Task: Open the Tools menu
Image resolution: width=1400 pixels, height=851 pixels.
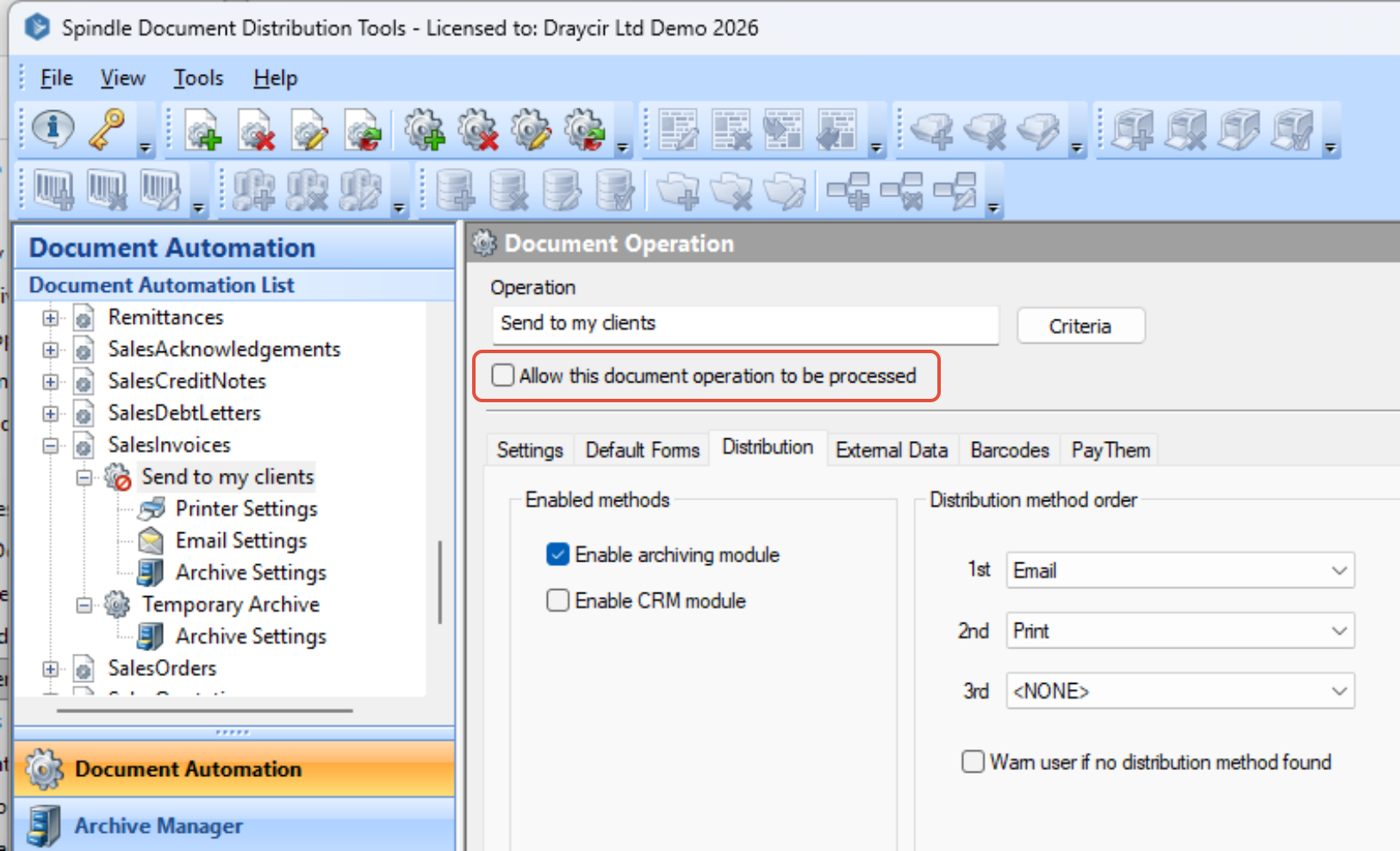Action: 198,78
